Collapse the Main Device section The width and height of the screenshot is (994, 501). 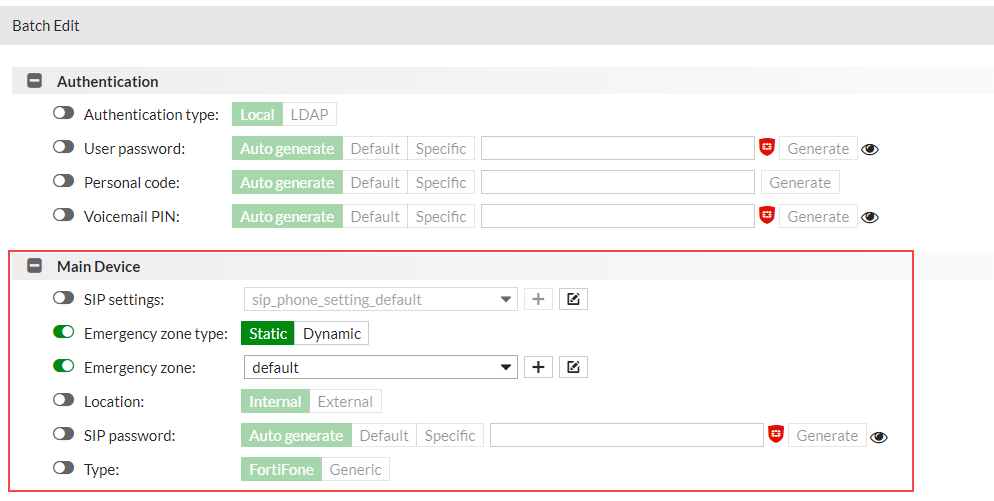point(35,266)
